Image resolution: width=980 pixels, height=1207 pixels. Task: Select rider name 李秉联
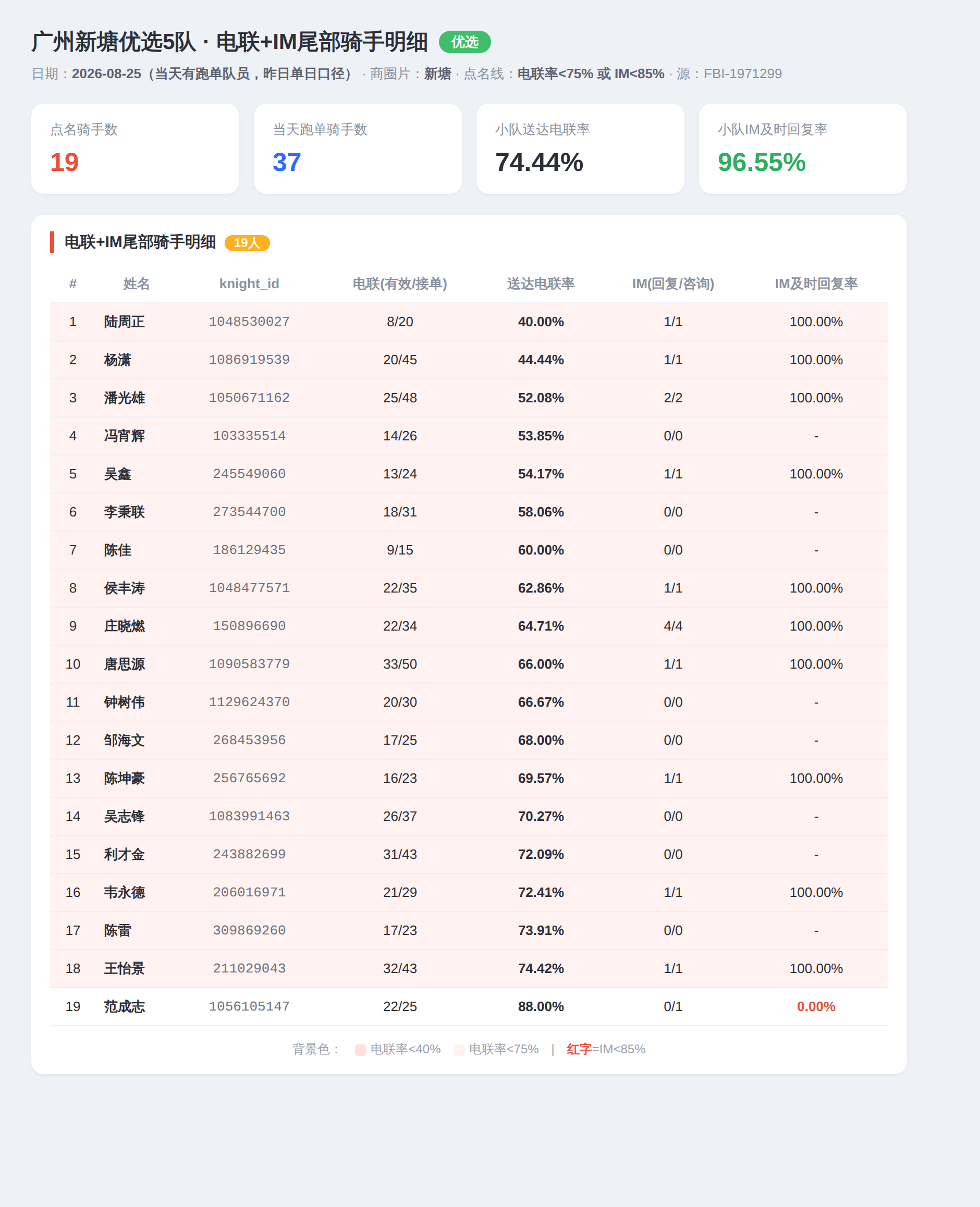pyautogui.click(x=124, y=512)
